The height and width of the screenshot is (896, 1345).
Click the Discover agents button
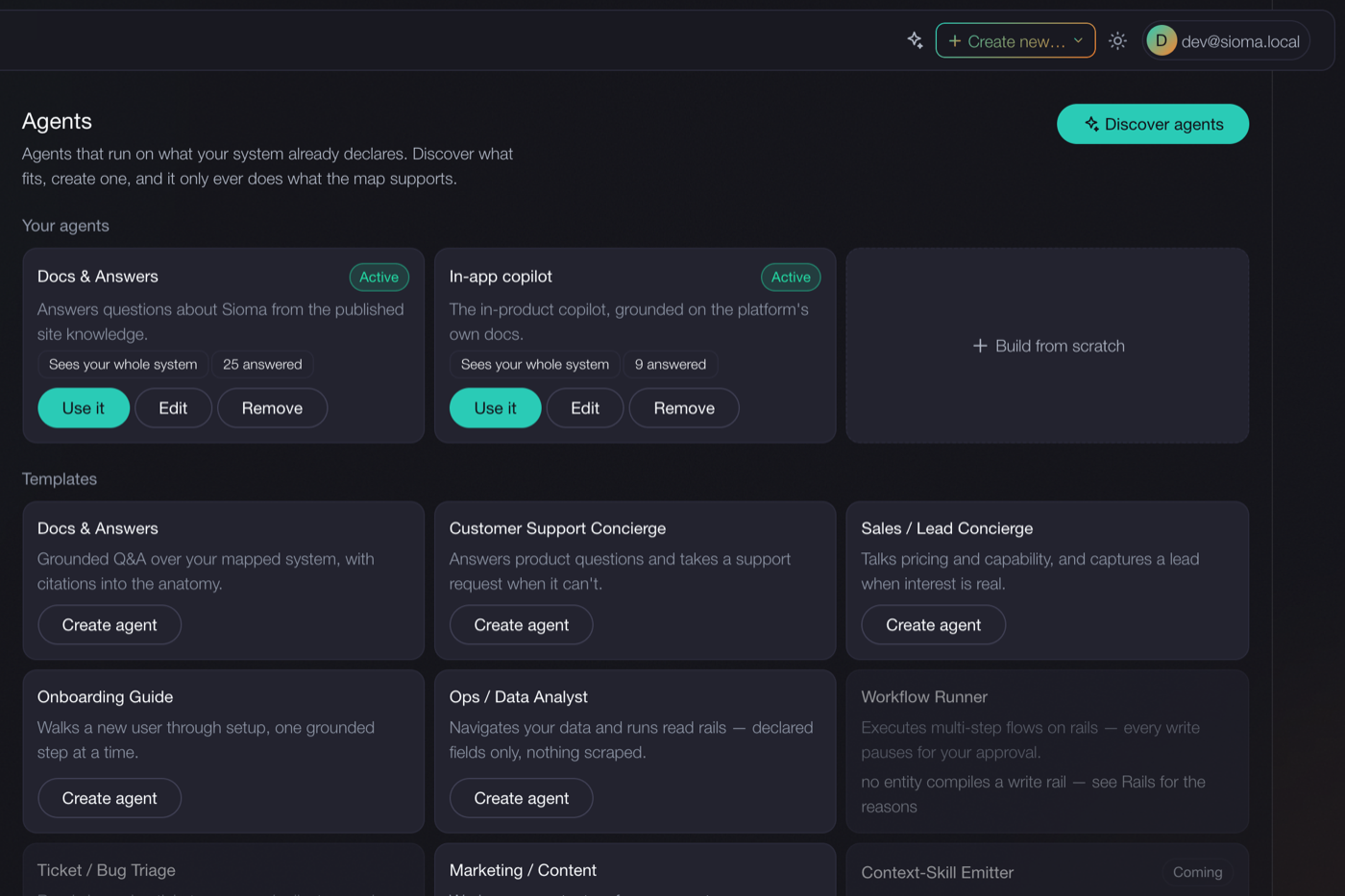pyautogui.click(x=1153, y=124)
